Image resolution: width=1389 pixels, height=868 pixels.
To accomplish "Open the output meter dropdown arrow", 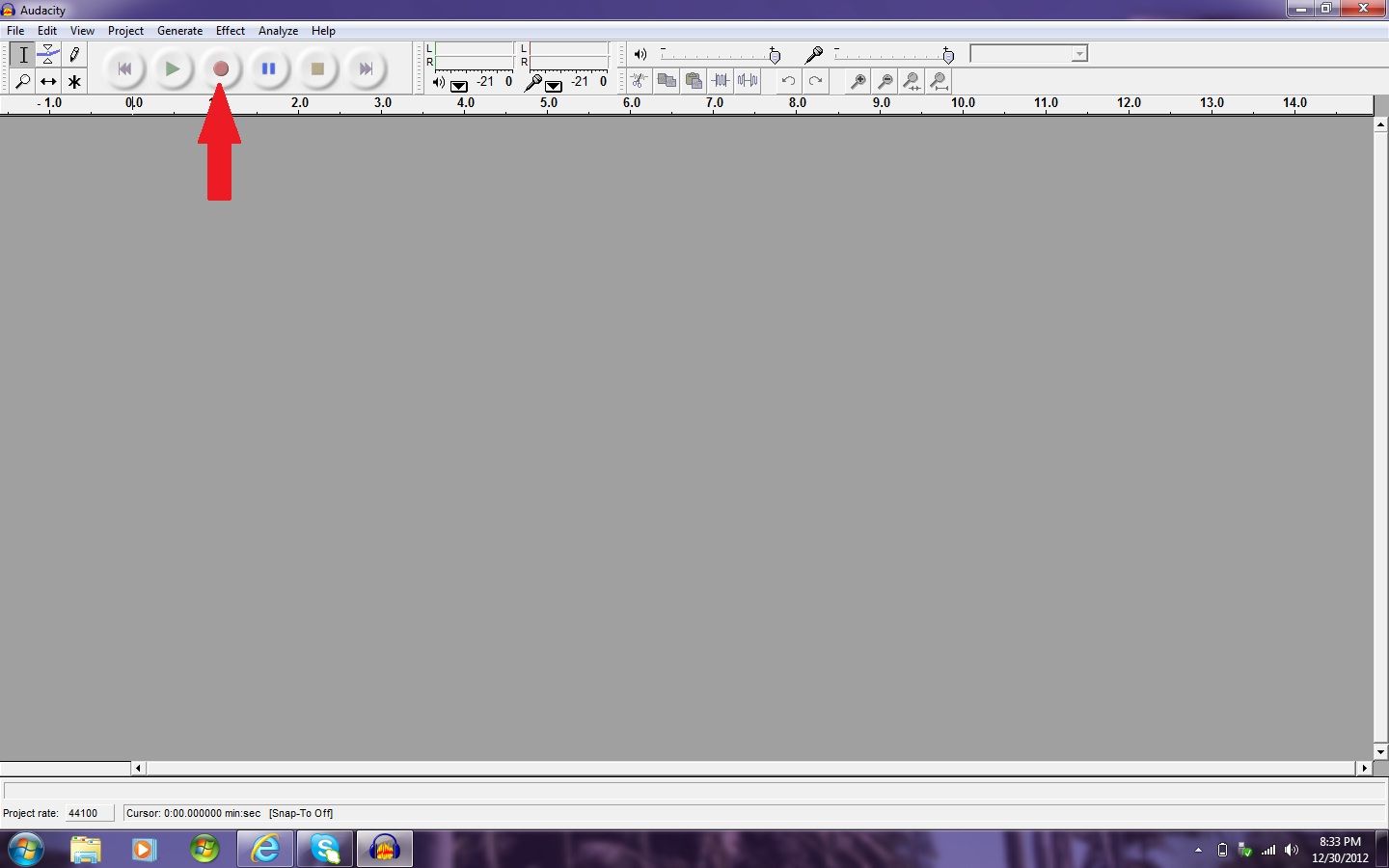I will pos(458,86).
